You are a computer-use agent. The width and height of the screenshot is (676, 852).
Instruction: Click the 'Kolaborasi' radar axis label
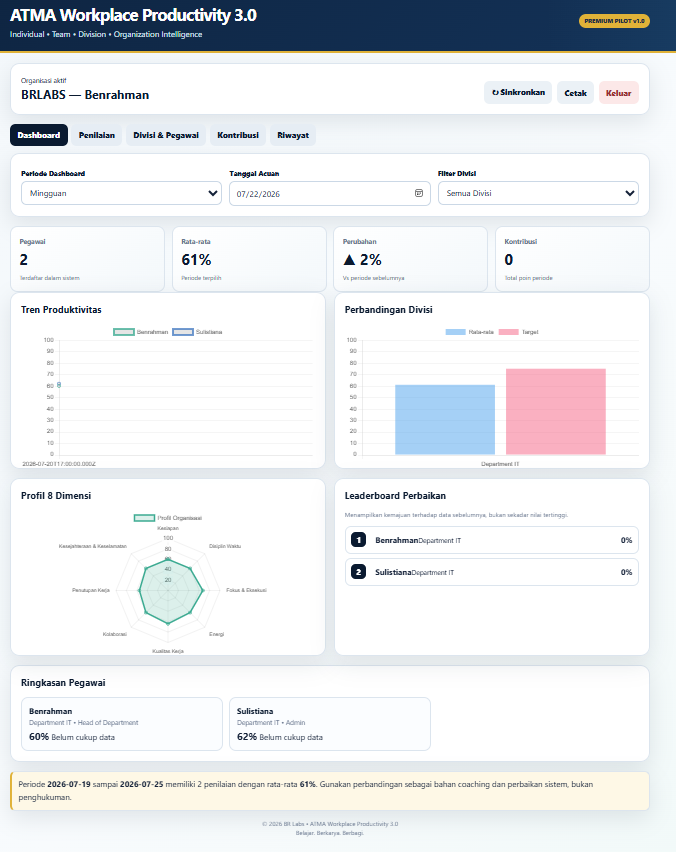click(115, 634)
